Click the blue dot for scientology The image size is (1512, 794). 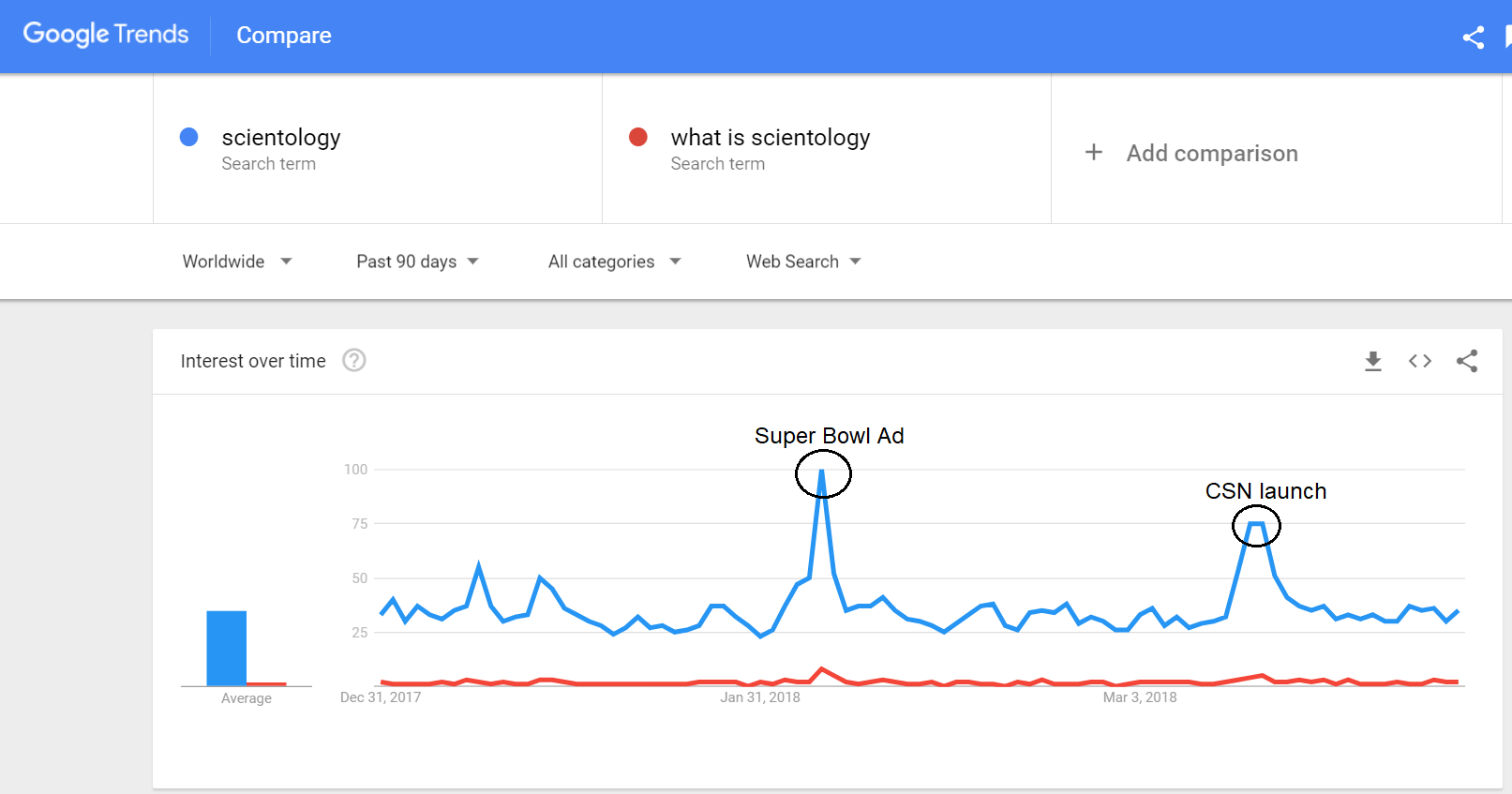tap(188, 137)
